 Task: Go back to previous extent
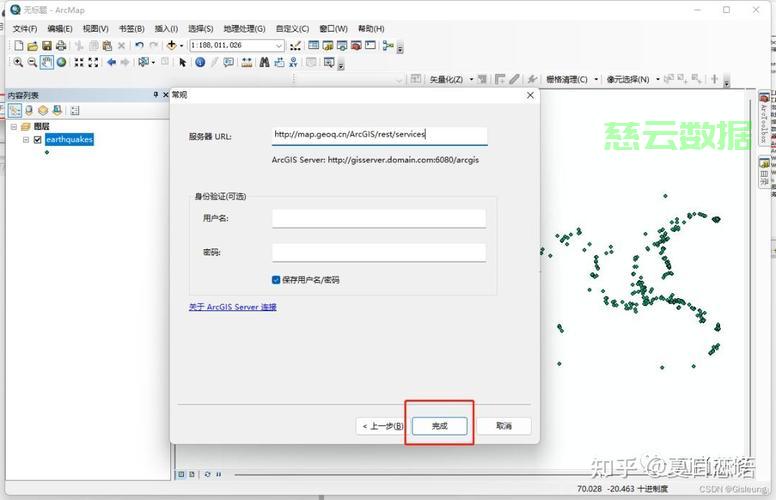click(111, 62)
